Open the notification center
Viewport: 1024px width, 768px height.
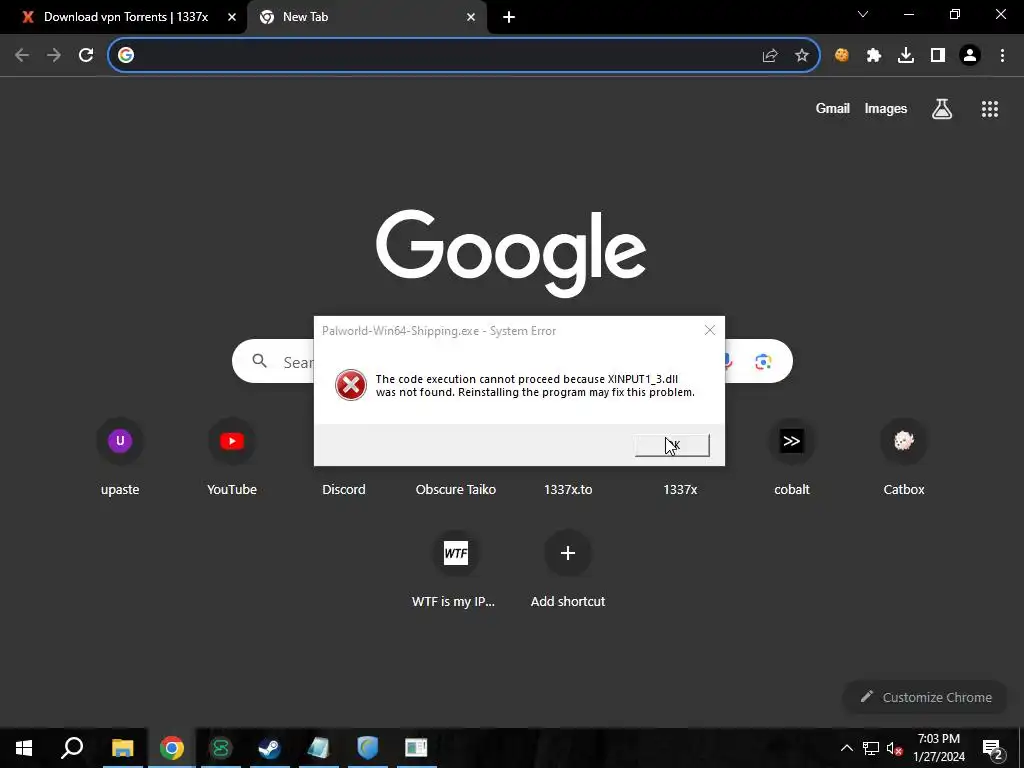(993, 748)
